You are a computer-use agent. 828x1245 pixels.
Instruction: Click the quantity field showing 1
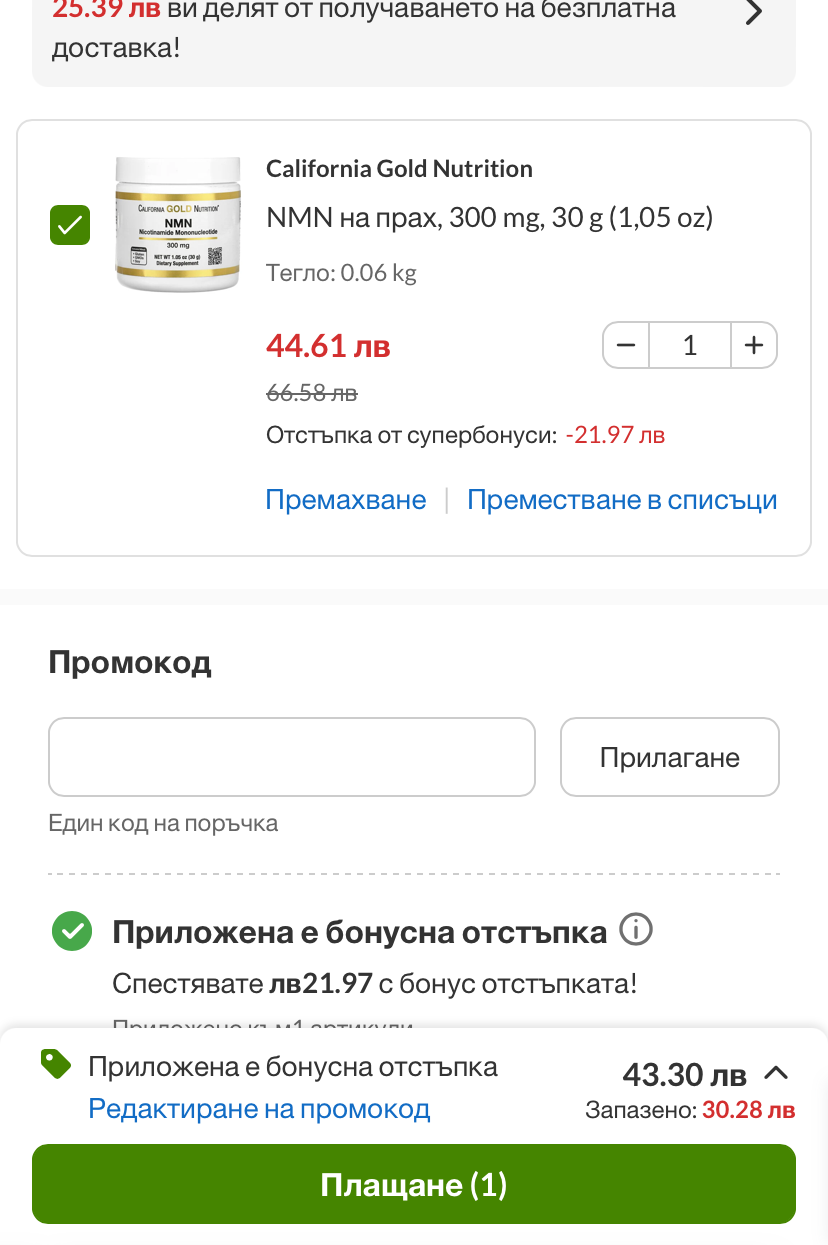[690, 346]
